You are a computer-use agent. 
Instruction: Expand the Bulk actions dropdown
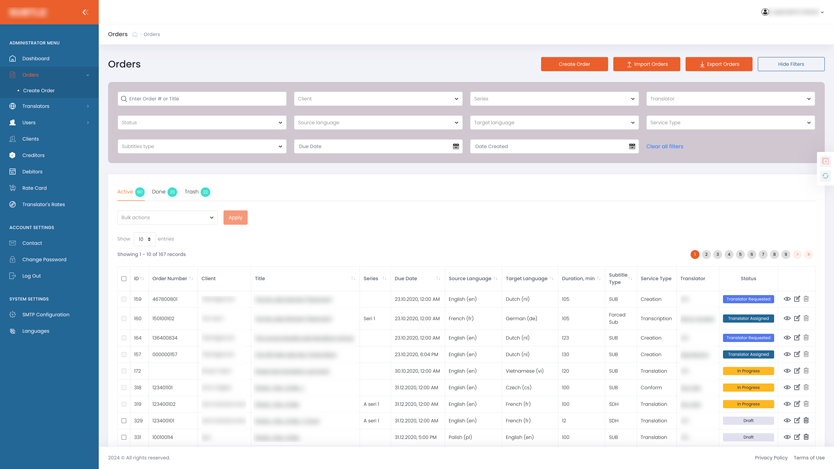[x=167, y=217]
